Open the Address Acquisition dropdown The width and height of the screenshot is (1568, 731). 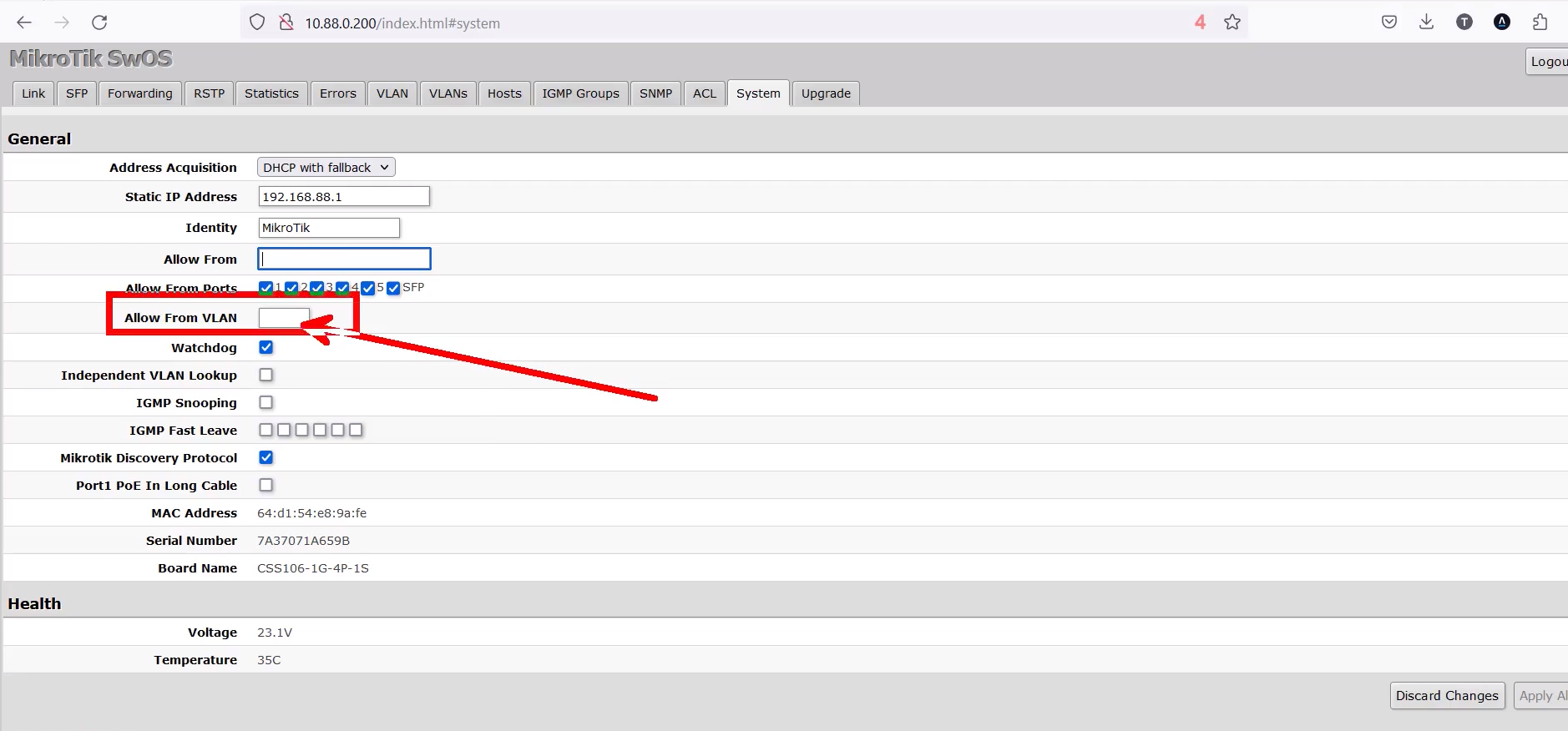coord(326,168)
